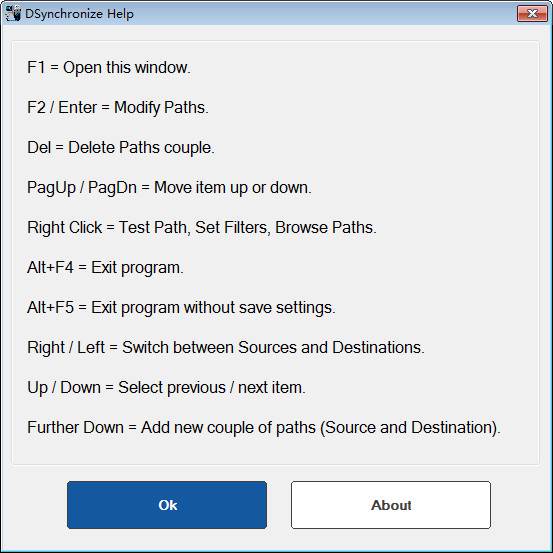This screenshot has height=553, width=553.
Task: Click the 'Del = Delete Paths couple' line
Action: point(121,147)
